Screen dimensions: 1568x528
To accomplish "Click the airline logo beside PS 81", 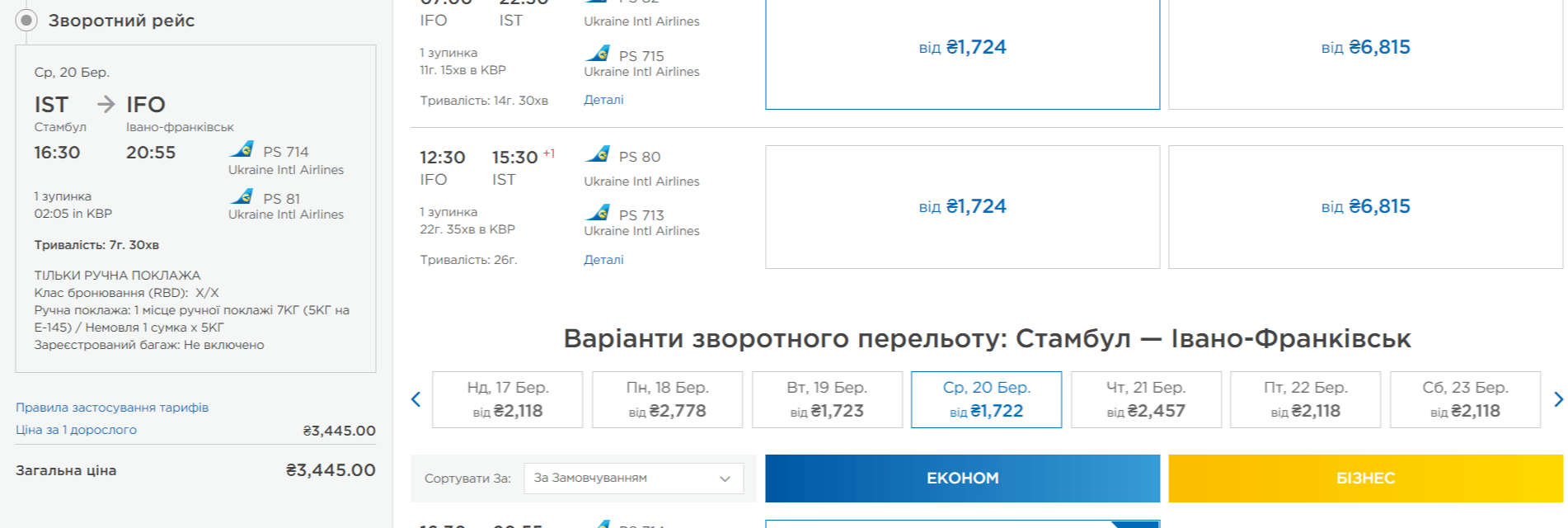I will pos(242,196).
